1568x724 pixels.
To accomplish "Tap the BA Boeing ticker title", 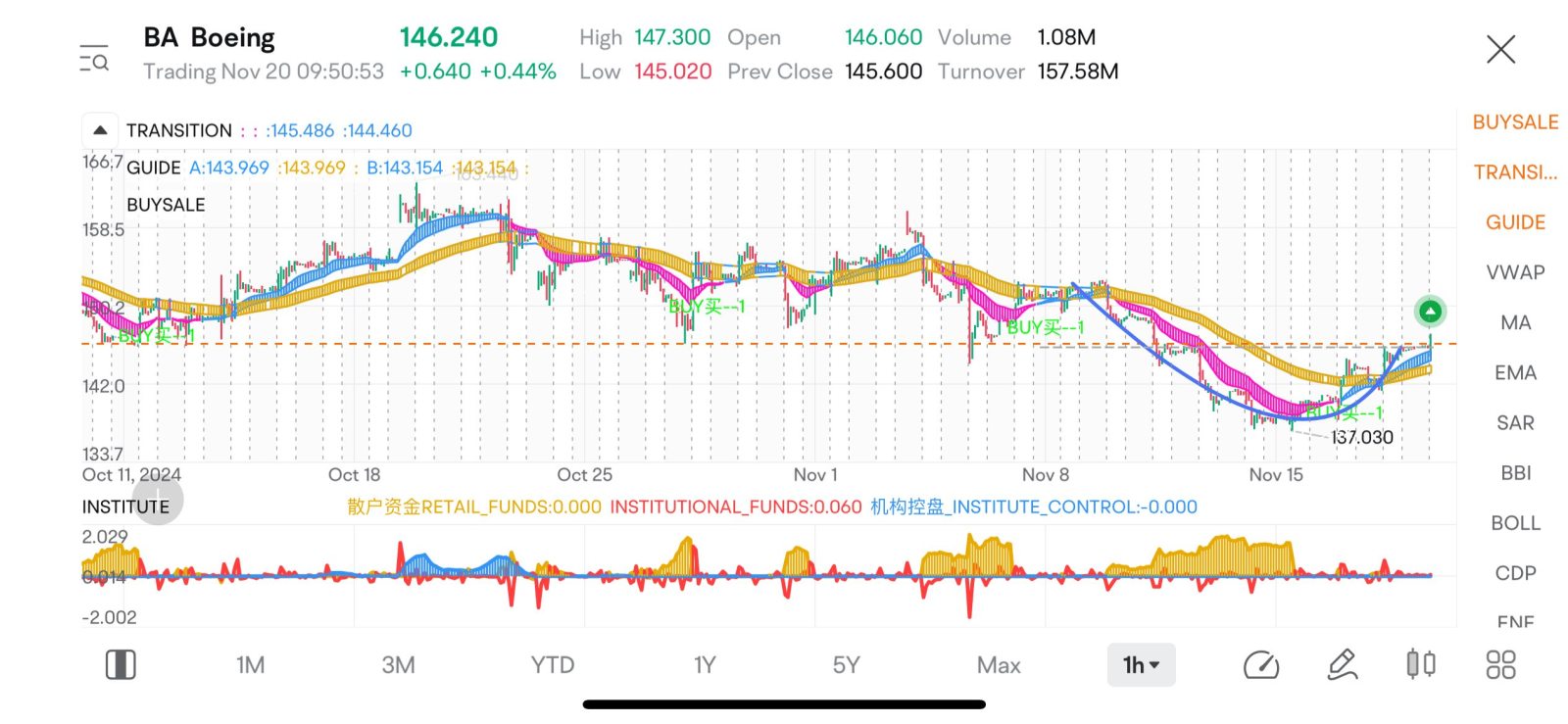I will [209, 37].
